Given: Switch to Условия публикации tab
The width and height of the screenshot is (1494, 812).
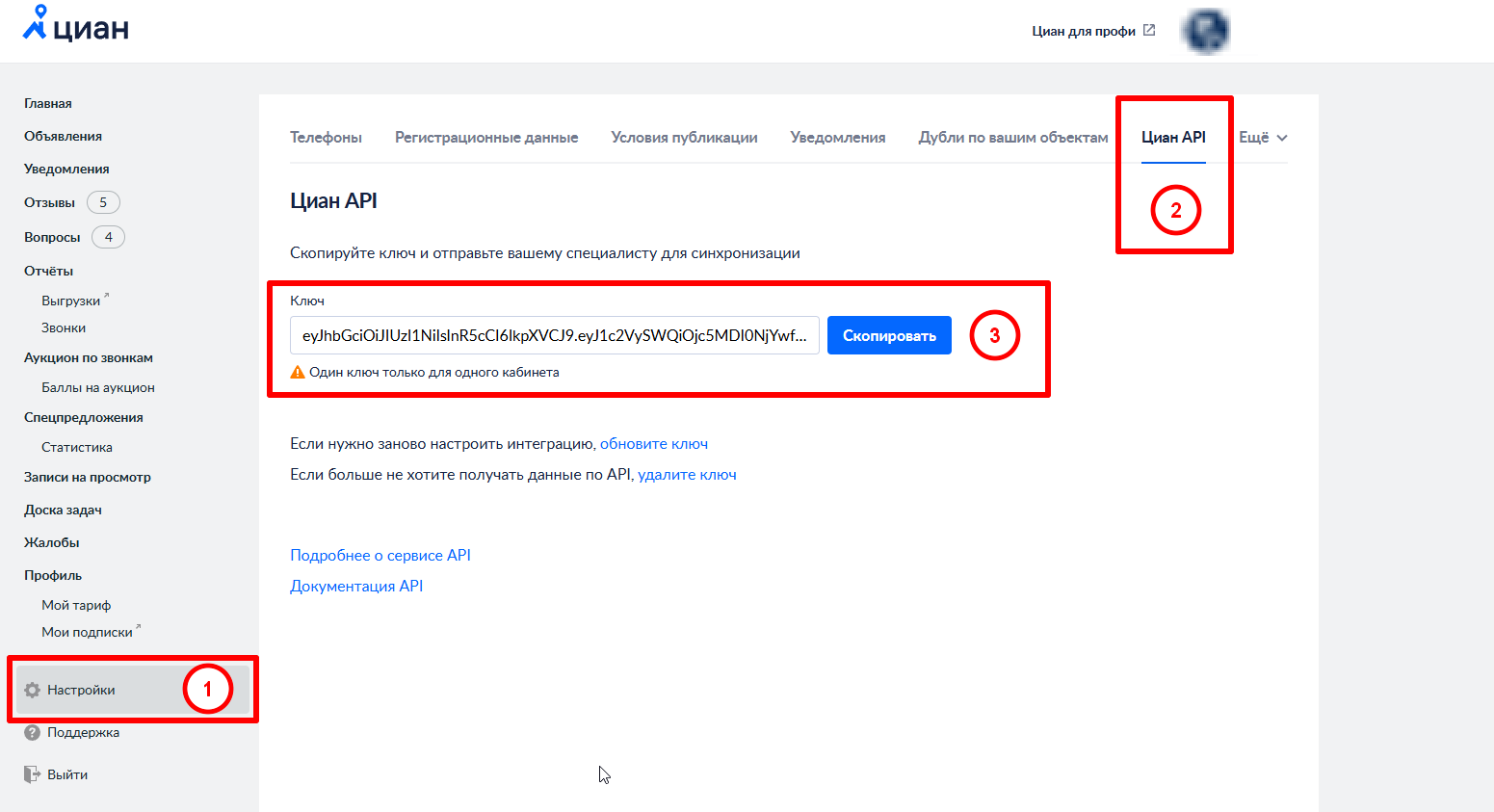Looking at the screenshot, I should click(684, 137).
